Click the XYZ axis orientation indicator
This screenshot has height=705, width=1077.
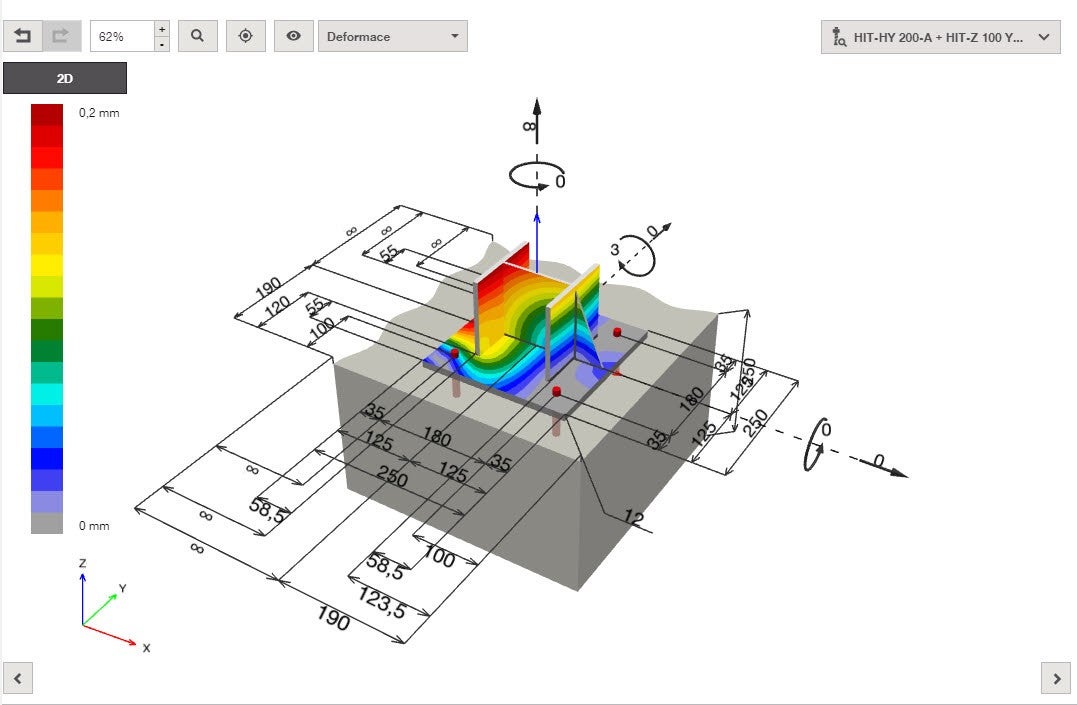pyautogui.click(x=110, y=605)
